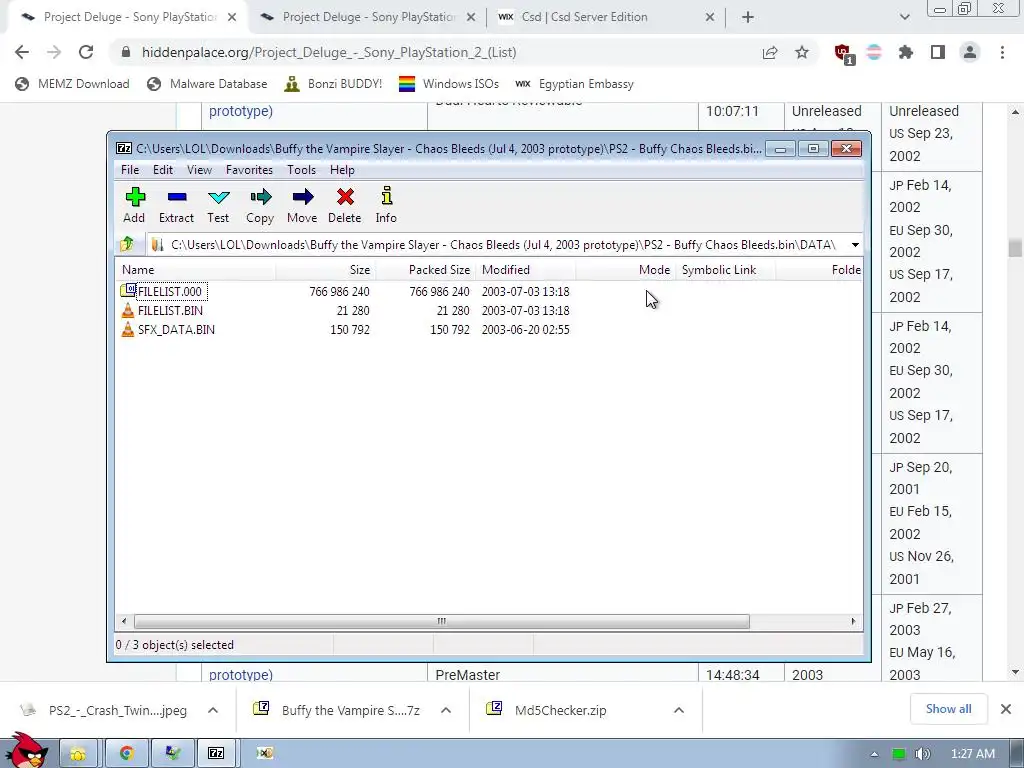Open Malware Database bookmark

(208, 84)
